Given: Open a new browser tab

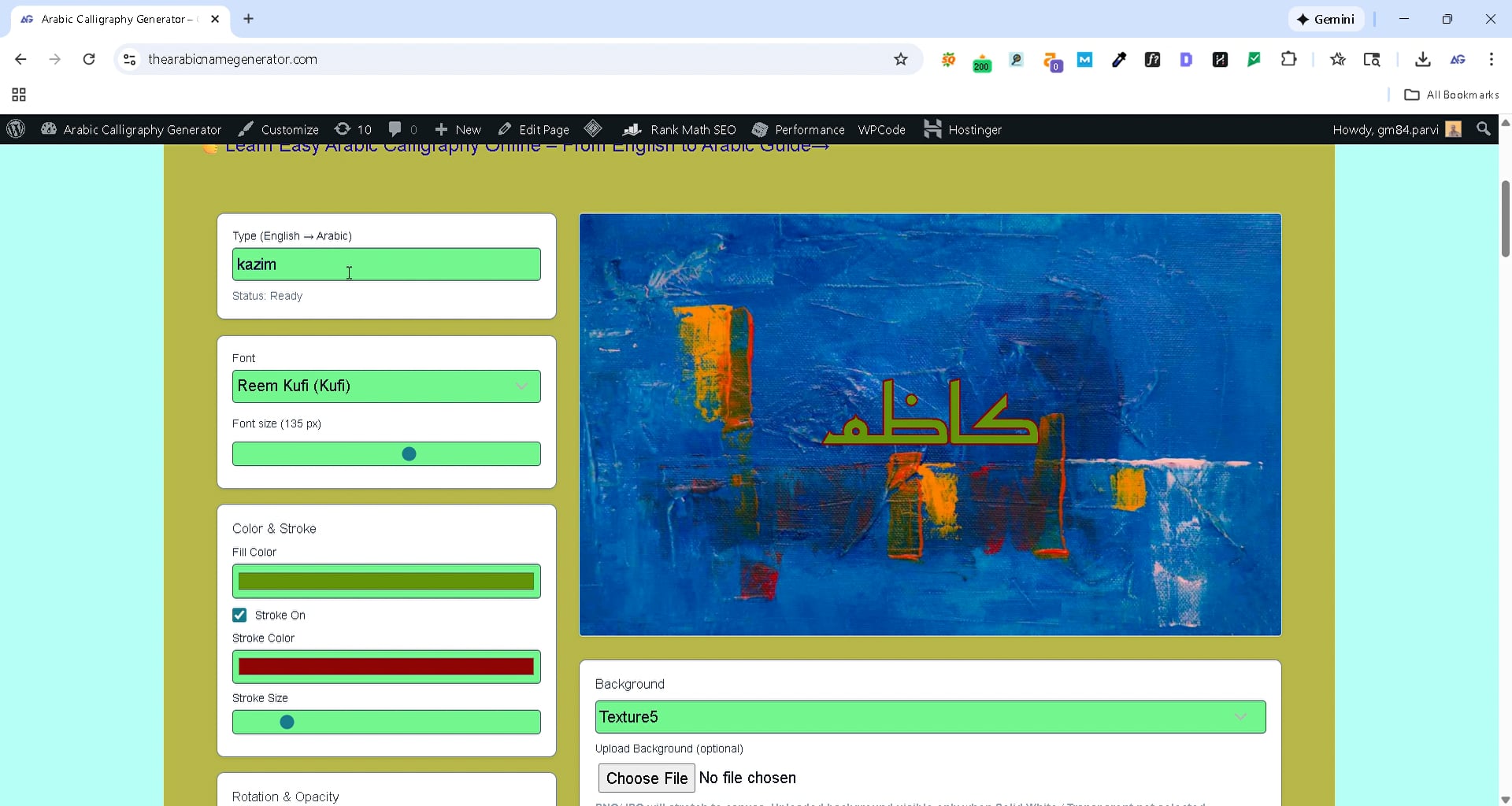Looking at the screenshot, I should (x=249, y=19).
